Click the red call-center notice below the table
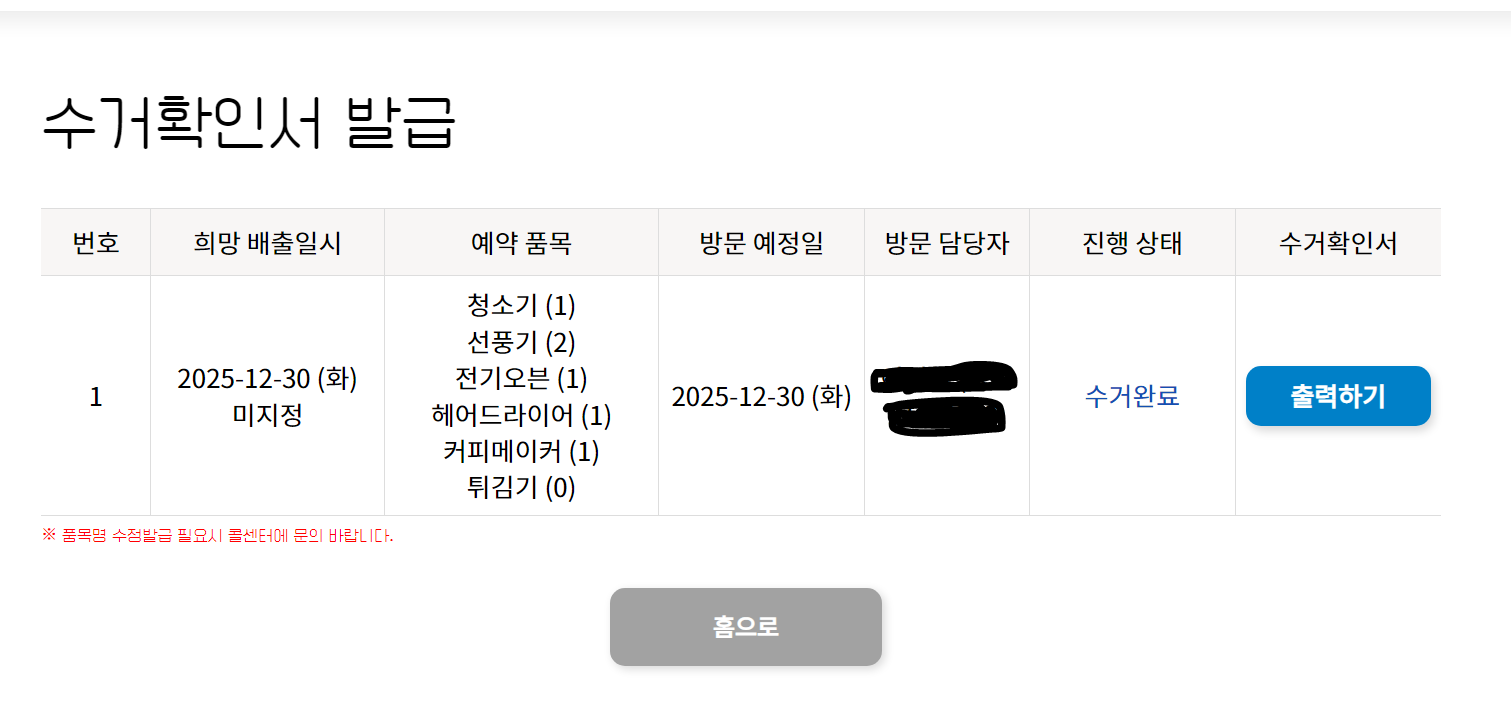Viewport: 1511px width, 707px height. click(217, 536)
